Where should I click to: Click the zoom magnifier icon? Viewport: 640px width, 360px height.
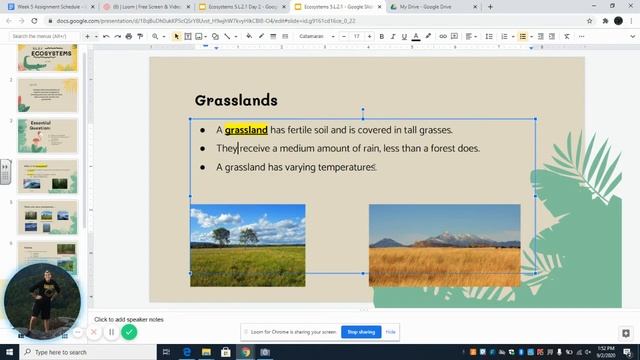(155, 36)
